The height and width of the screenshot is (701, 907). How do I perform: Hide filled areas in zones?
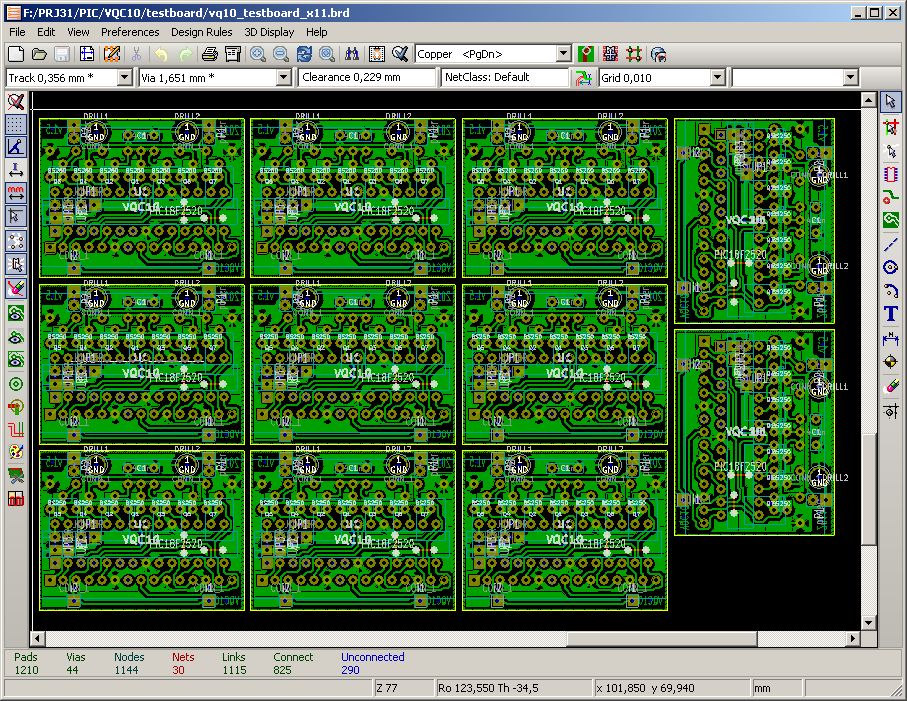click(x=16, y=337)
